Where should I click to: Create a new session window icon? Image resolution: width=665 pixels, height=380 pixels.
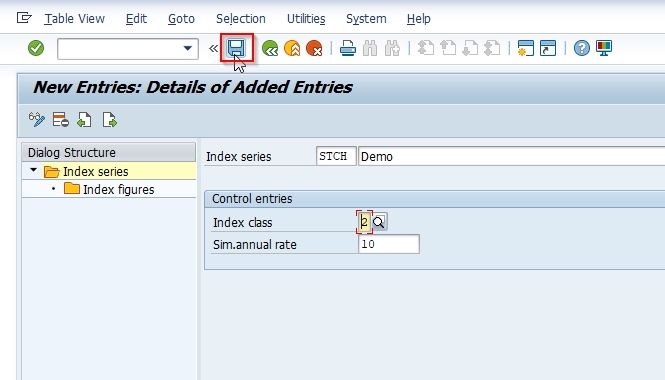tap(526, 48)
